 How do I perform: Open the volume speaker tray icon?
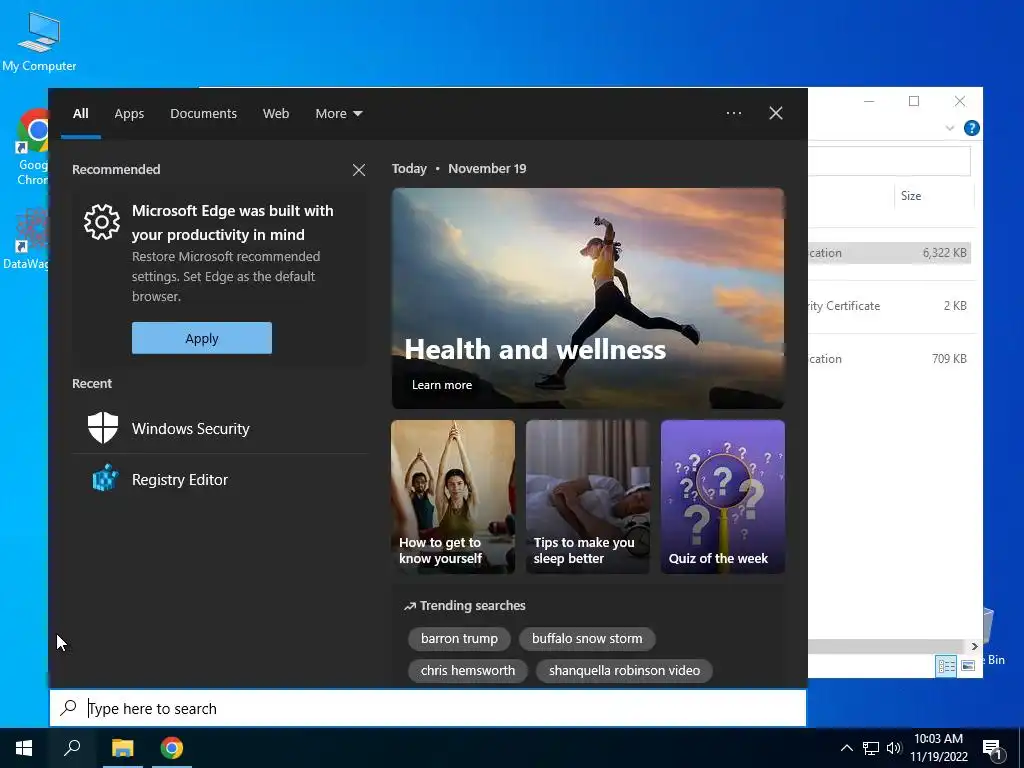(894, 748)
